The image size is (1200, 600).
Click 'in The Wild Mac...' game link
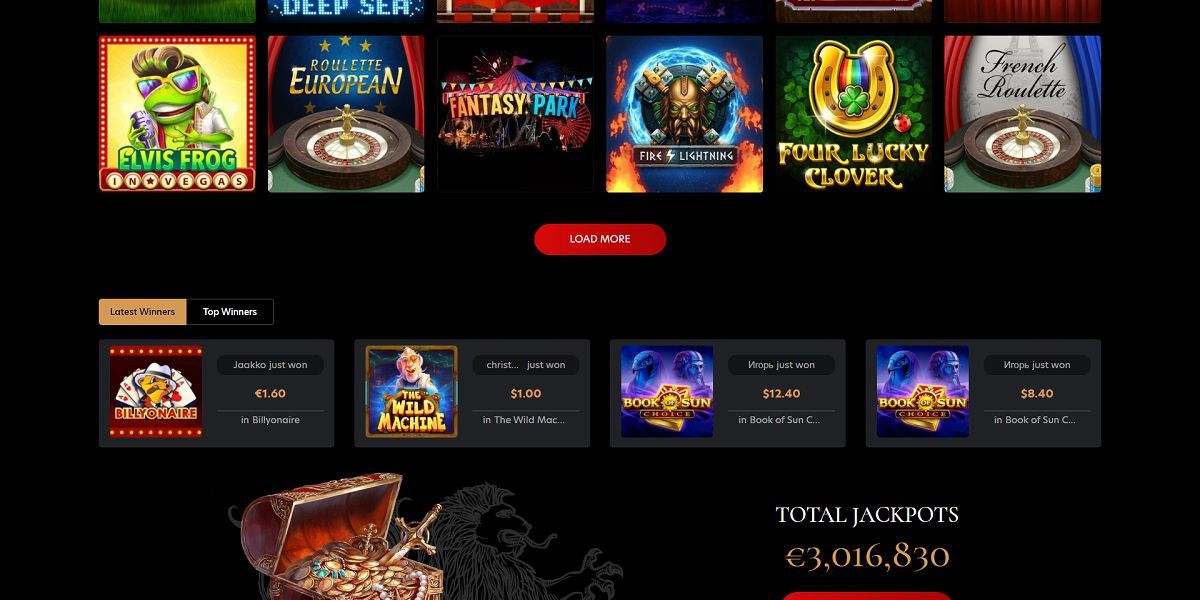point(524,420)
